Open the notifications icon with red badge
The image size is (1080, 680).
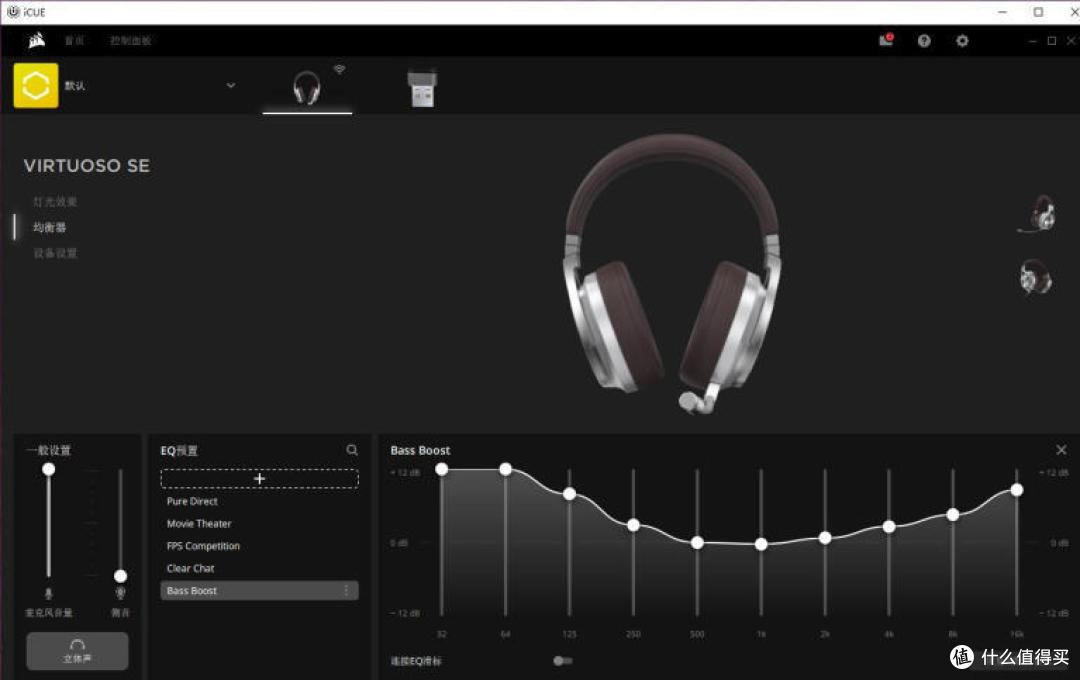pos(886,40)
